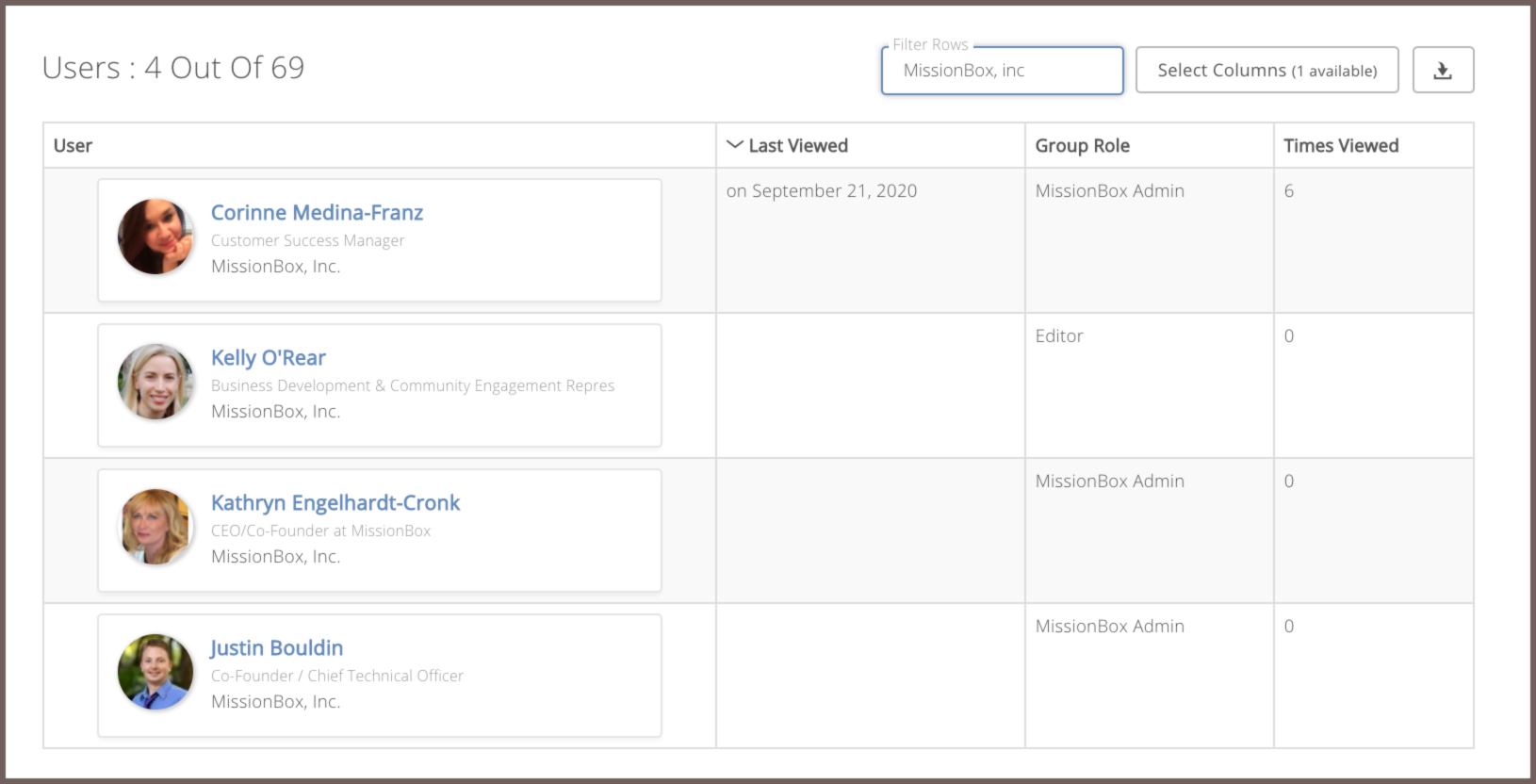Open Kathryn Engelhardt-Cronk profile link
This screenshot has height=784, width=1536.
pos(335,503)
